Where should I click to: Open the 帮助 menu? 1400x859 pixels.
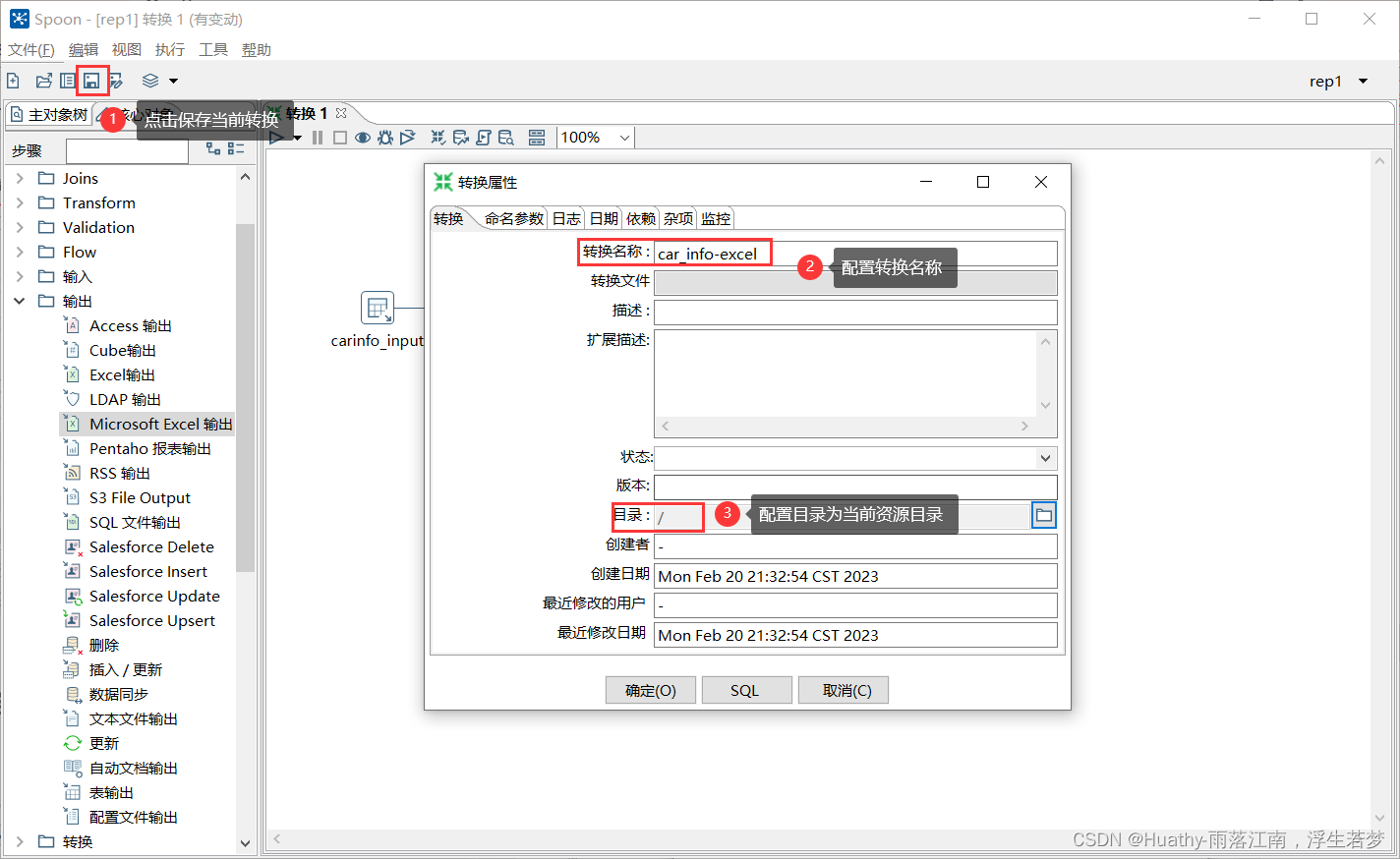257,49
